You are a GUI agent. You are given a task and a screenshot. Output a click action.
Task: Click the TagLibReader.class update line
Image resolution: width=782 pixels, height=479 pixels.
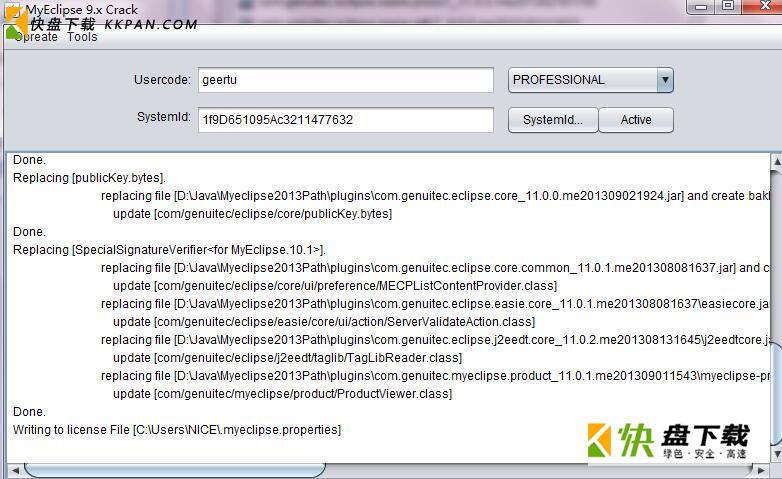click(287, 358)
